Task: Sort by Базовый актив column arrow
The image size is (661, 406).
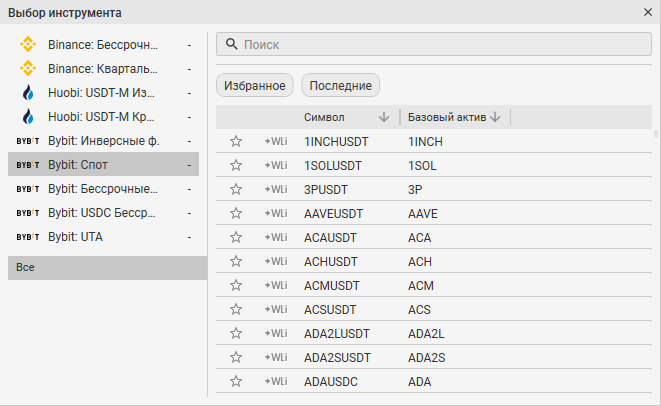Action: point(496,117)
